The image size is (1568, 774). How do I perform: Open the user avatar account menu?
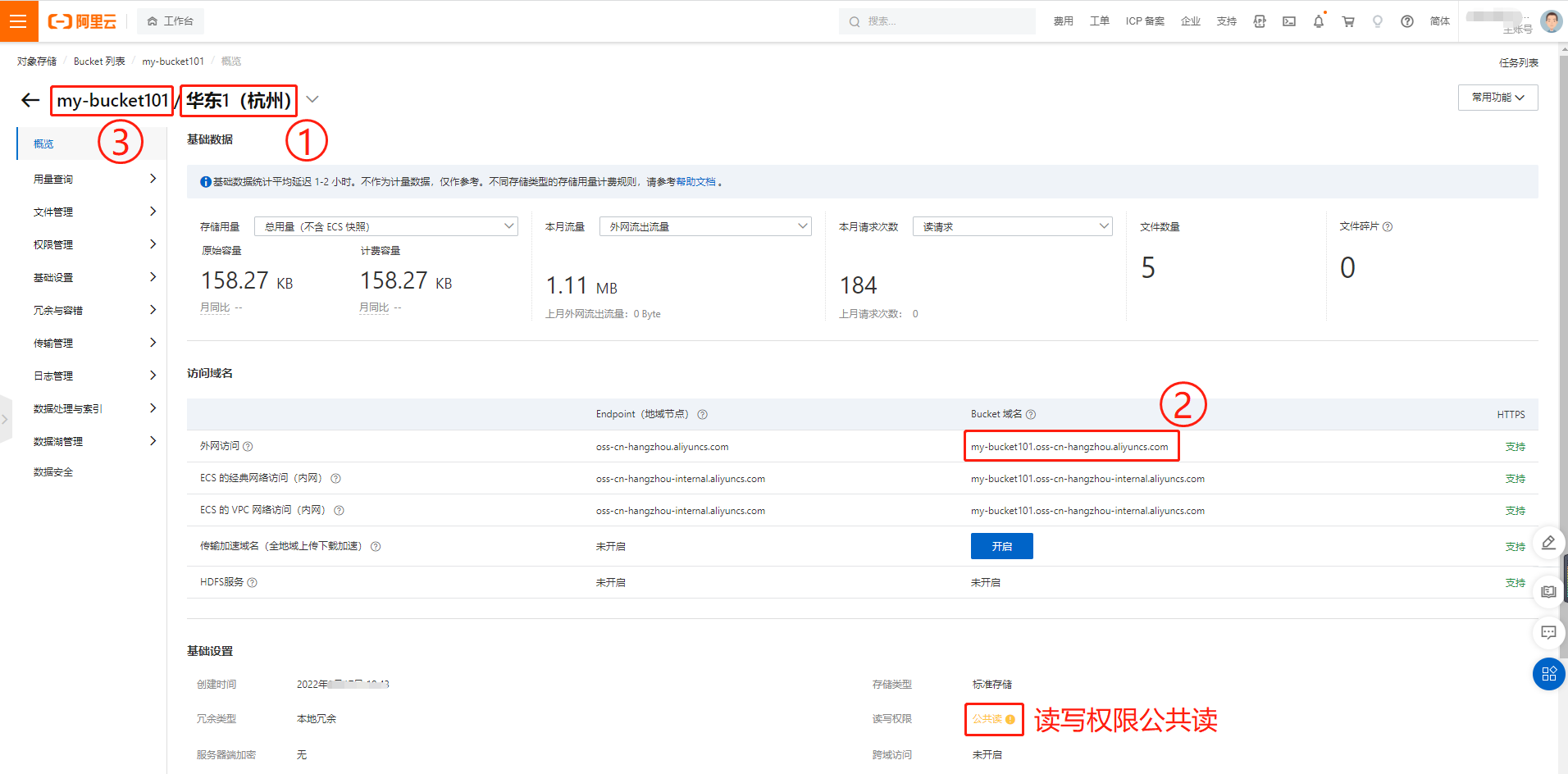coord(1551,21)
